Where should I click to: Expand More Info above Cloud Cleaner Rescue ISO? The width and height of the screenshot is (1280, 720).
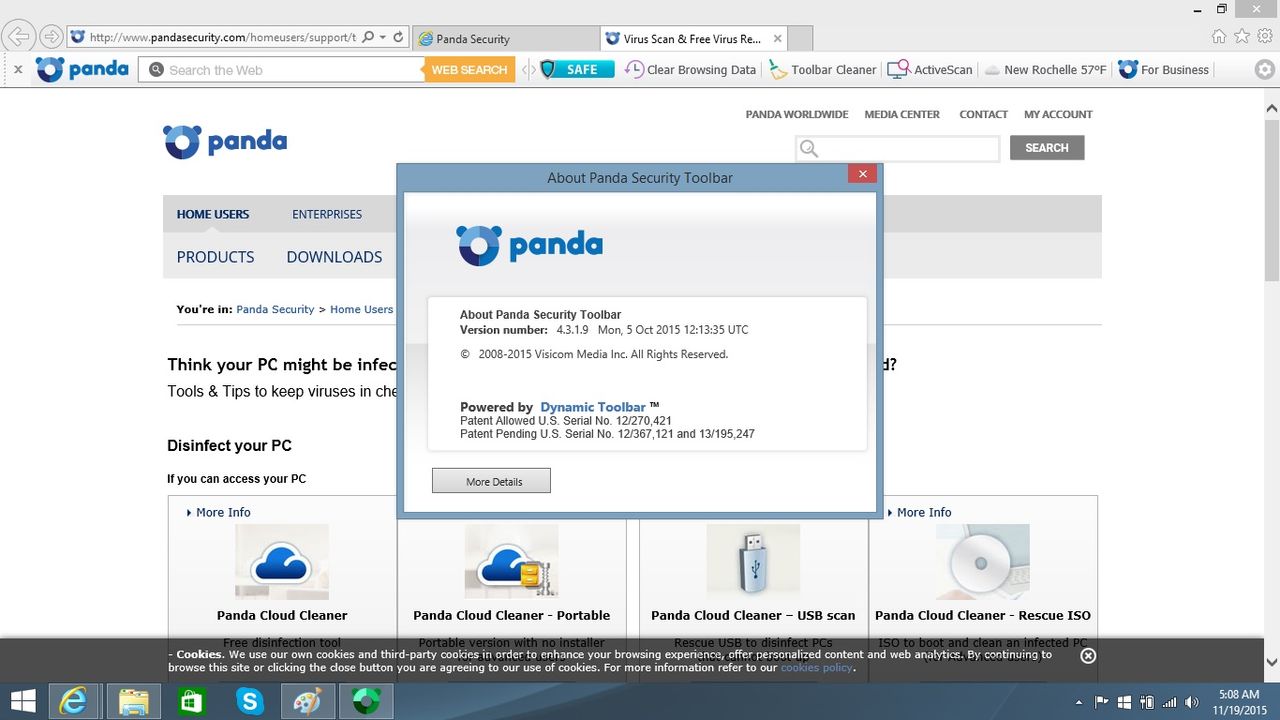[920, 512]
